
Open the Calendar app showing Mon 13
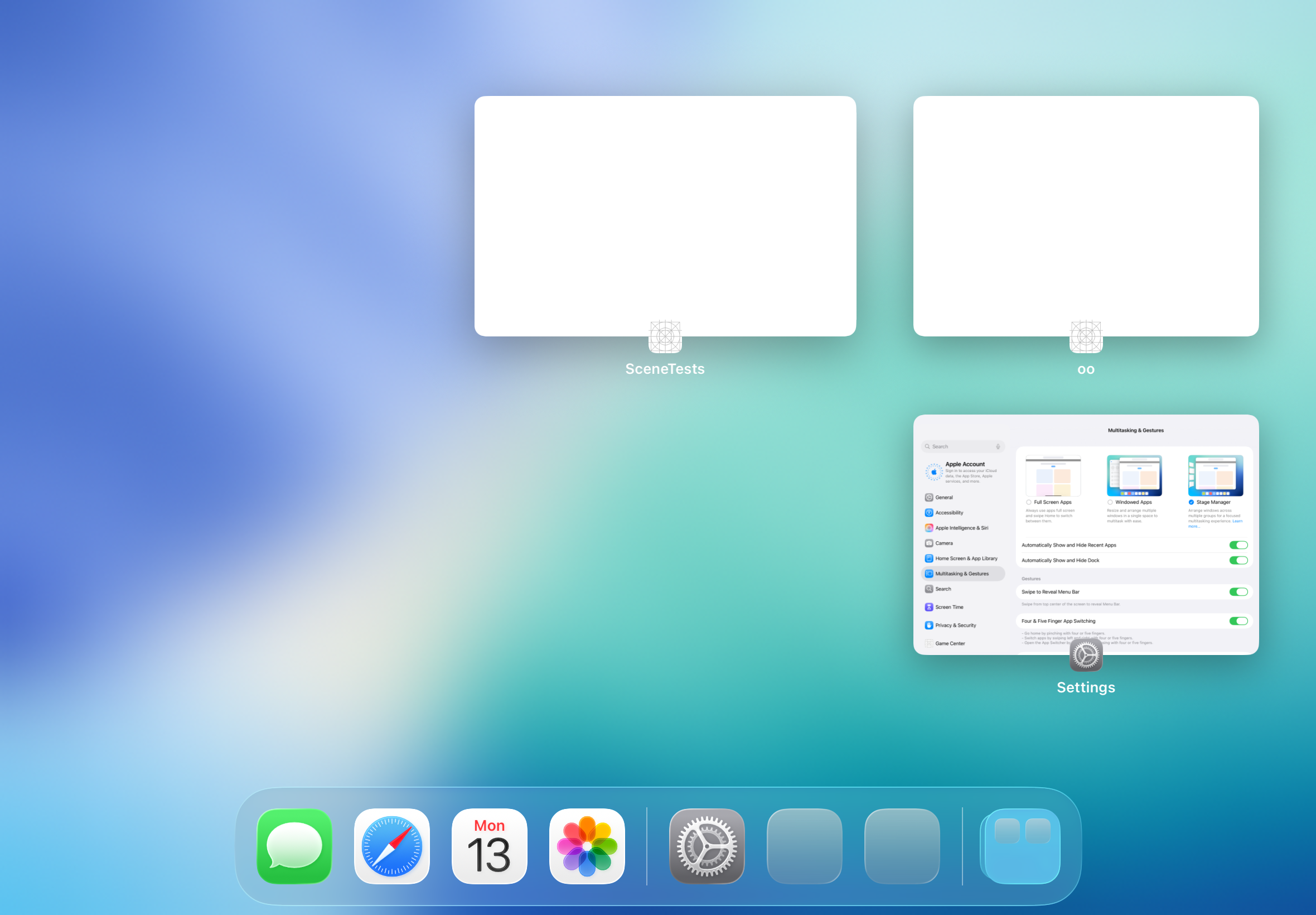(x=489, y=846)
